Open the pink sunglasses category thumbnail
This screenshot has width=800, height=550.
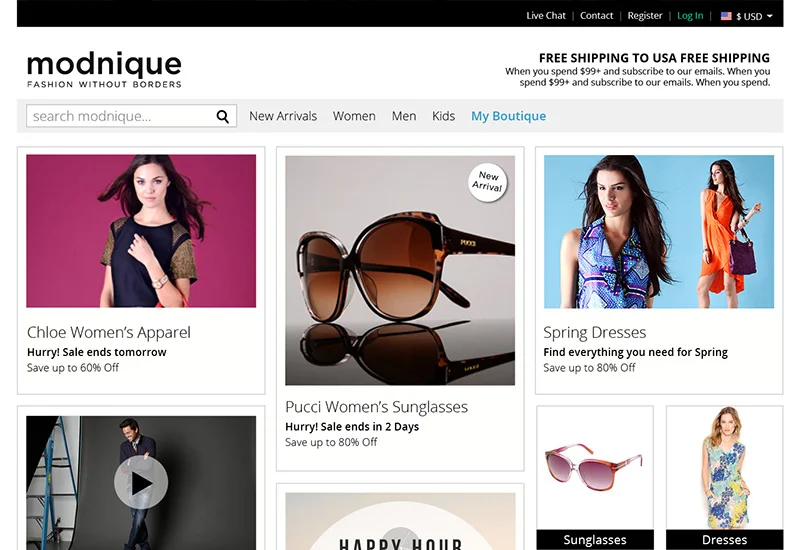click(x=595, y=467)
